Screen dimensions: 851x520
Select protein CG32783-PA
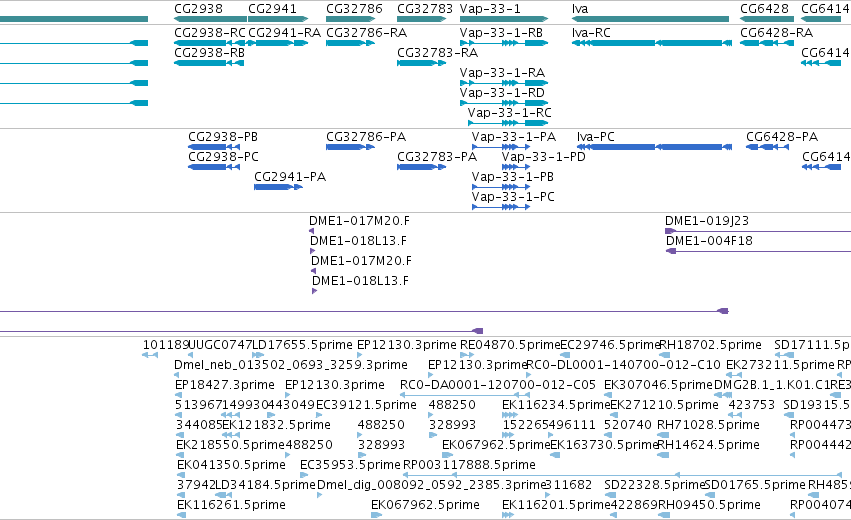tap(437, 157)
